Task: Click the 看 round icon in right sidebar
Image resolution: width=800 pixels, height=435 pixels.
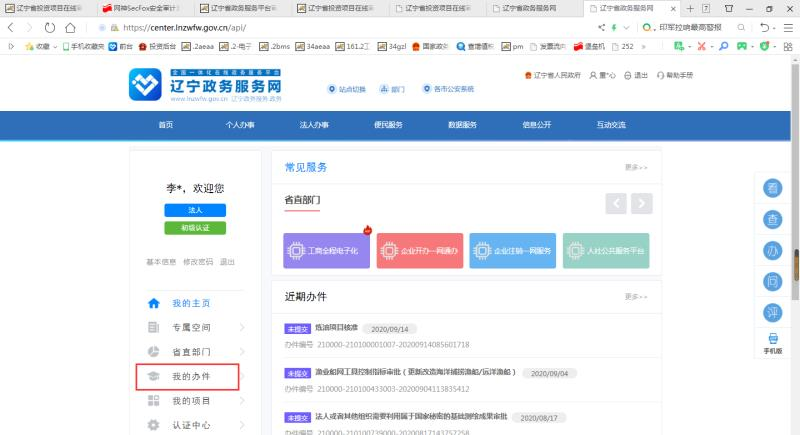Action: click(773, 189)
